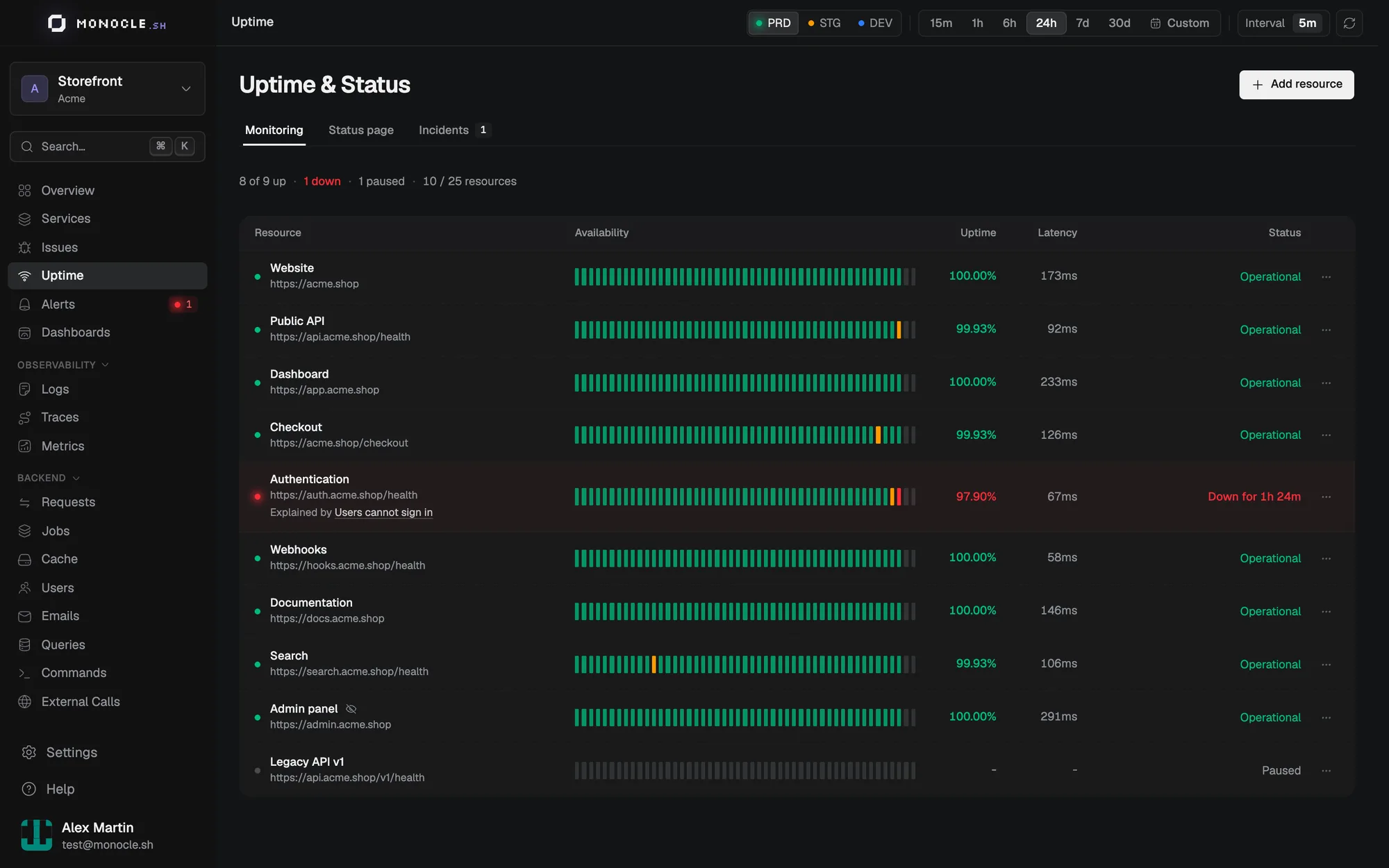Image resolution: width=1389 pixels, height=868 pixels.
Task: Open Requests under Backend
Action: tap(108, 502)
